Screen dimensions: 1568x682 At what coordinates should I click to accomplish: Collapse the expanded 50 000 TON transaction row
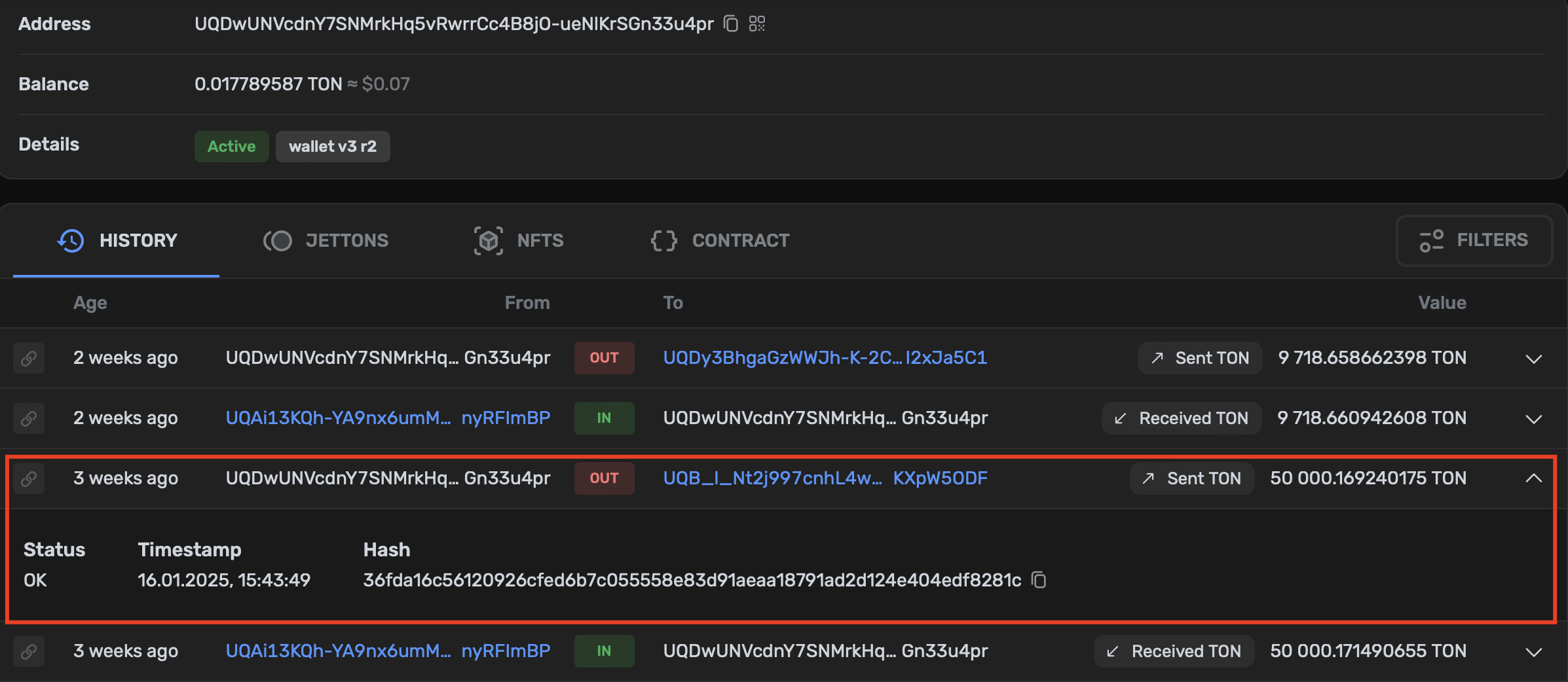[1534, 478]
